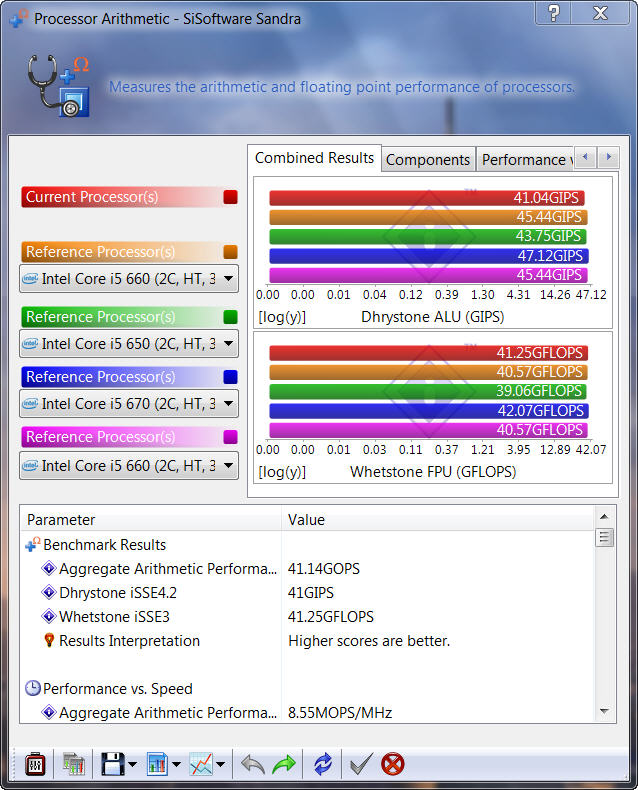Click the red cancel icon

point(393,764)
